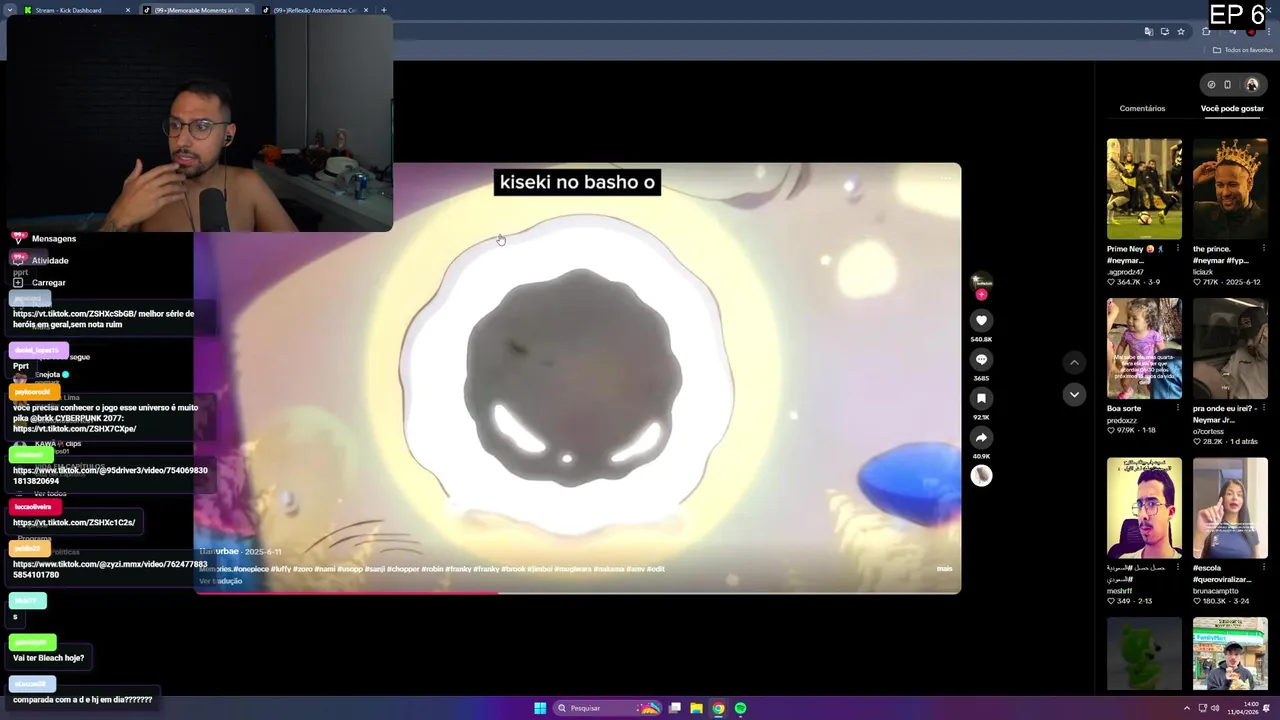Open Task View from taskbar

click(675, 708)
